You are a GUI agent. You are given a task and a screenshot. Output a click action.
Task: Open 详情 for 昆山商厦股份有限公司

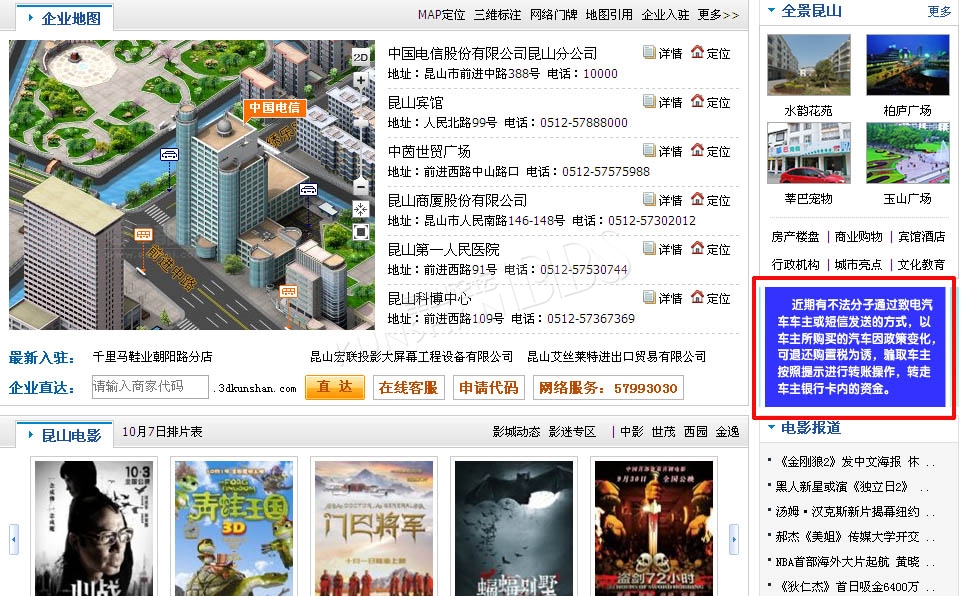tap(663, 201)
